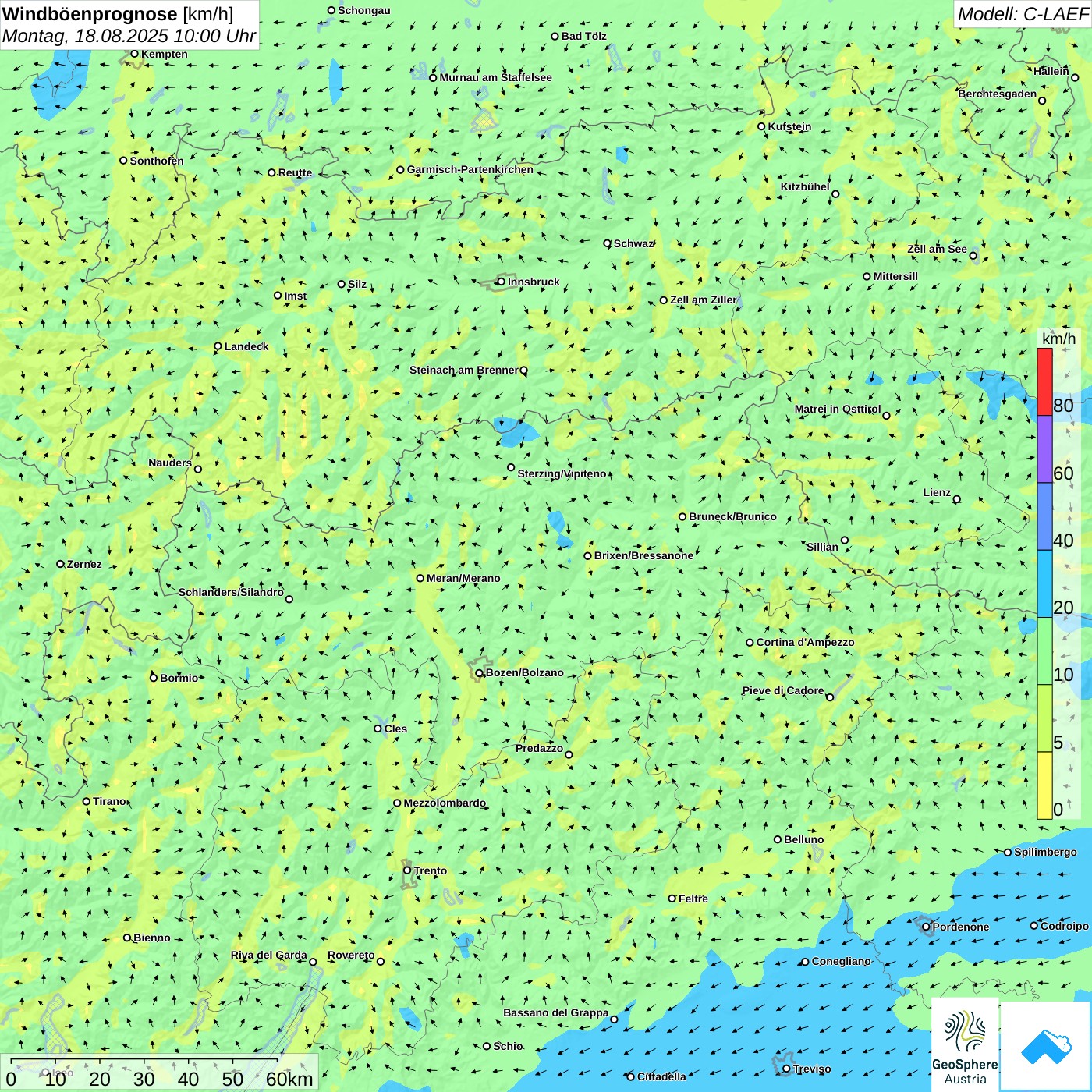Viewport: 1092px width, 1092px height.
Task: Click the Belluno label
Action: (803, 839)
